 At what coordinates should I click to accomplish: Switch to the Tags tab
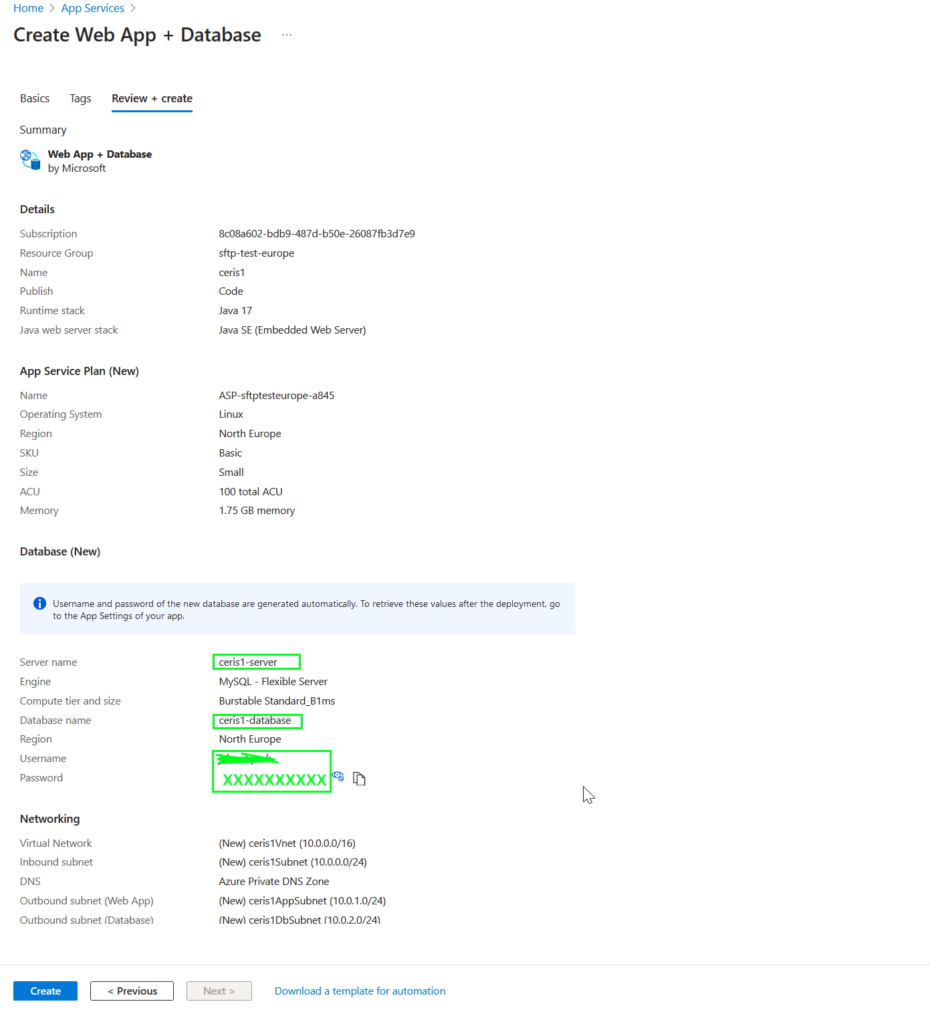point(80,99)
